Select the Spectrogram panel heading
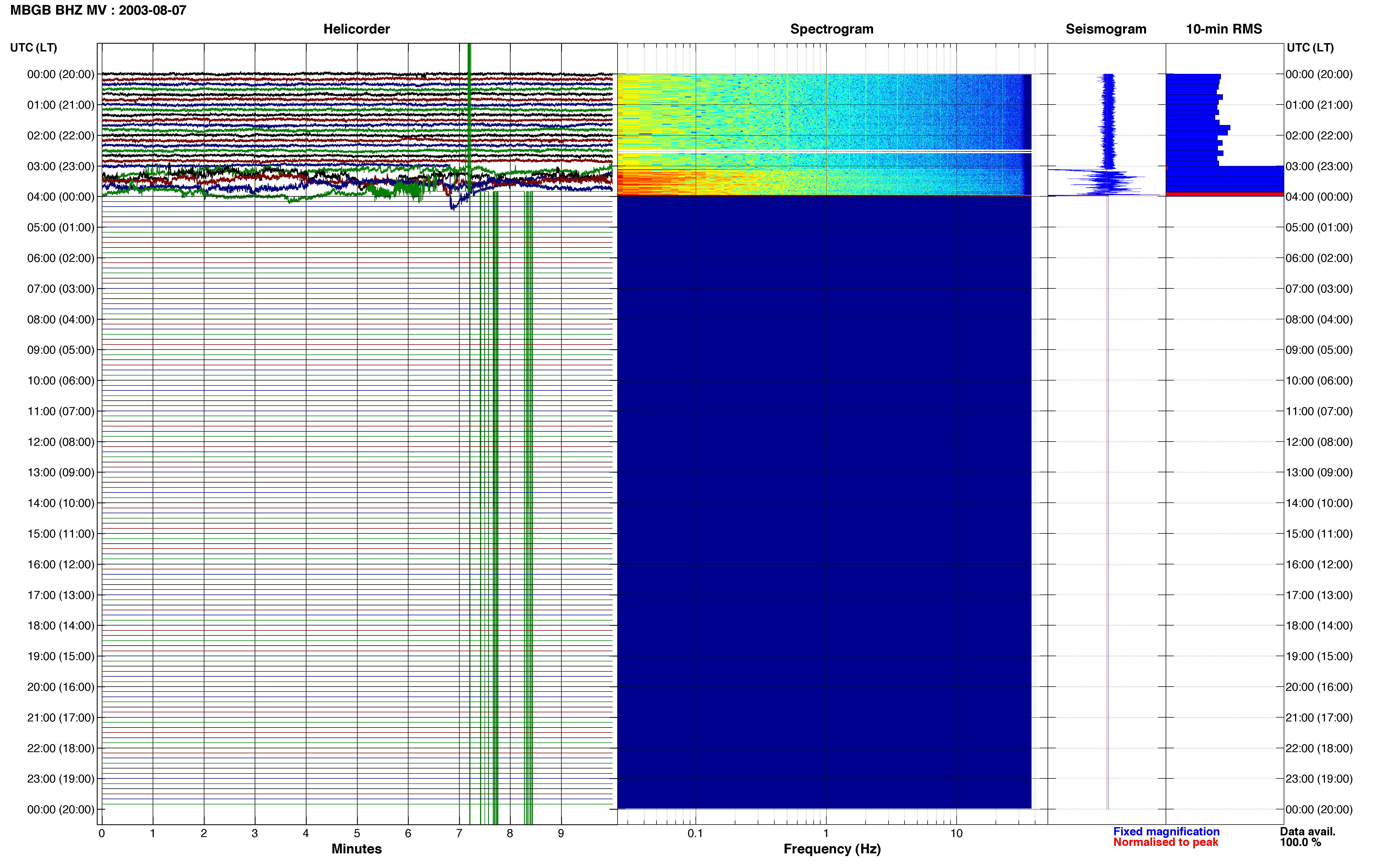The height and width of the screenshot is (868, 1388). [x=832, y=29]
